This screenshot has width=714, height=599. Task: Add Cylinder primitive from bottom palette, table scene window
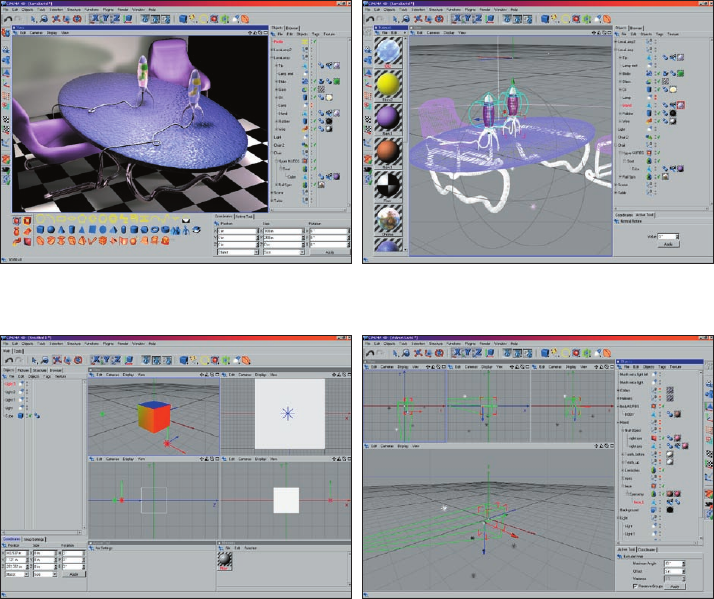pyautogui.click(x=72, y=230)
